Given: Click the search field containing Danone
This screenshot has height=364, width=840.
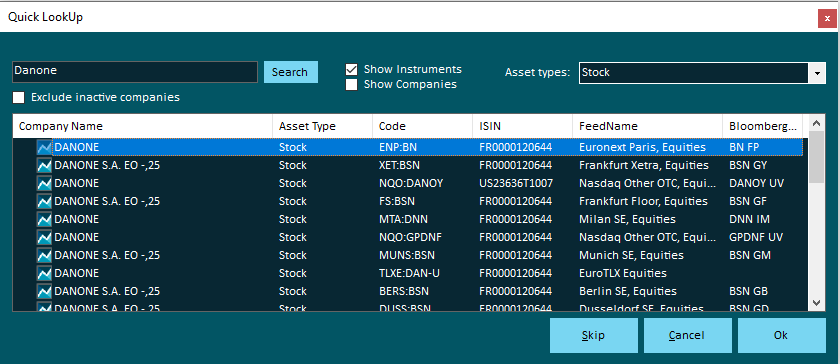Looking at the screenshot, I should click(x=135, y=72).
